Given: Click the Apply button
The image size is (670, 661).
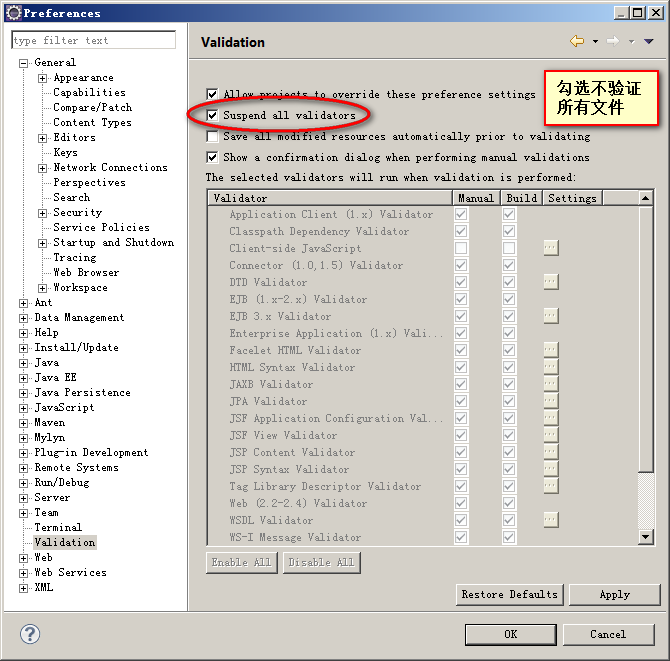Looking at the screenshot, I should click(x=614, y=595).
